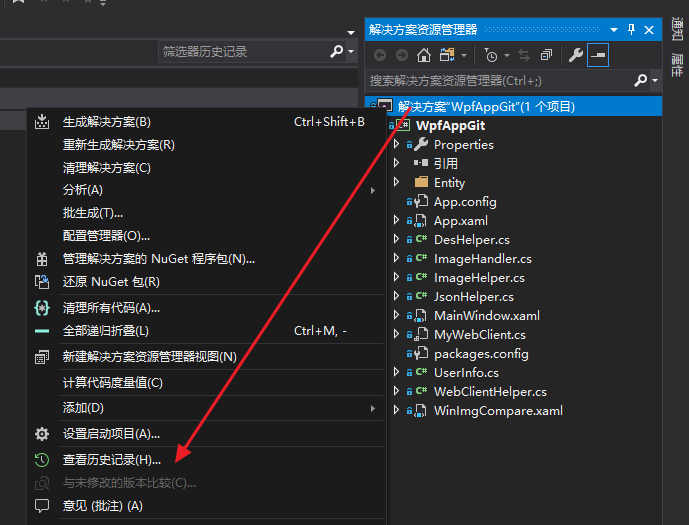Open Solution Explorer search options dropdown

coord(655,81)
